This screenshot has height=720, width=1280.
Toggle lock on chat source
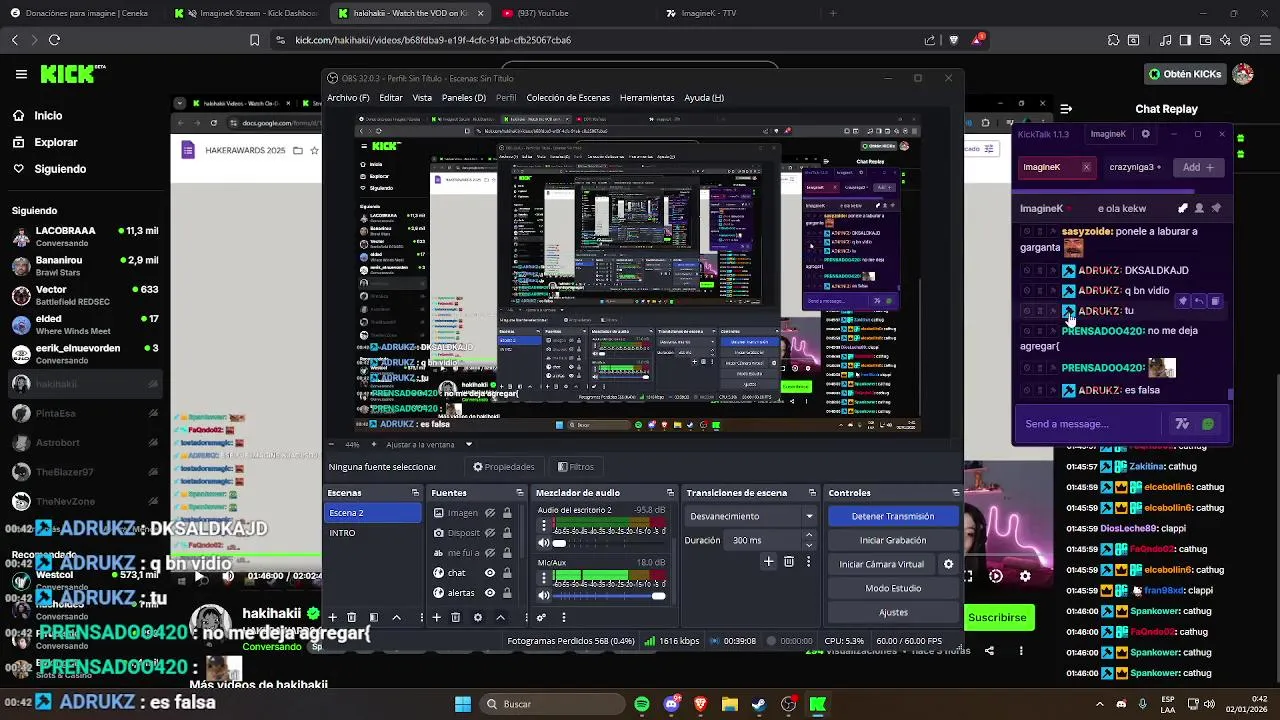[507, 573]
